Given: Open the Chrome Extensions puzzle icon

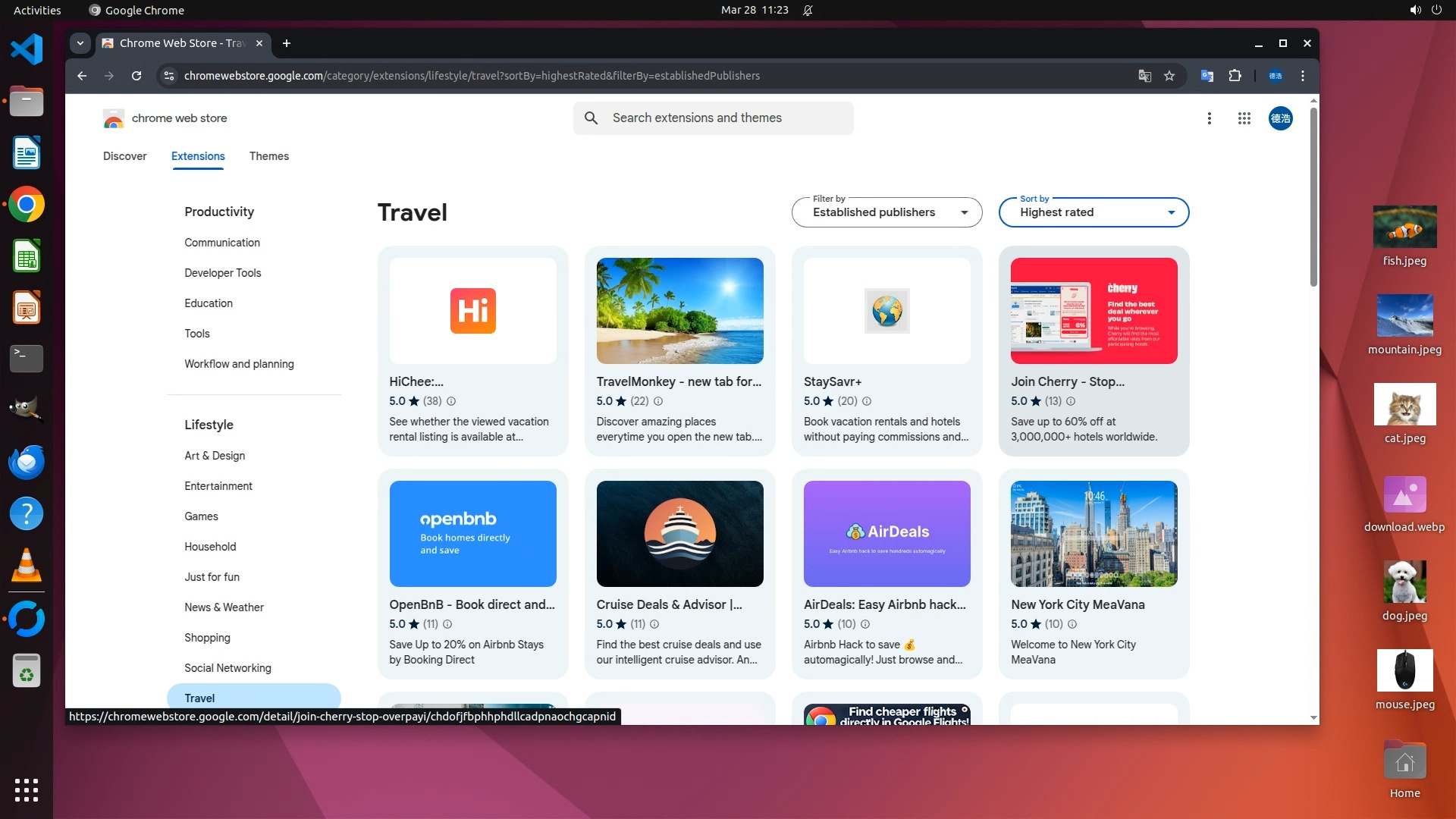Looking at the screenshot, I should [x=1235, y=76].
